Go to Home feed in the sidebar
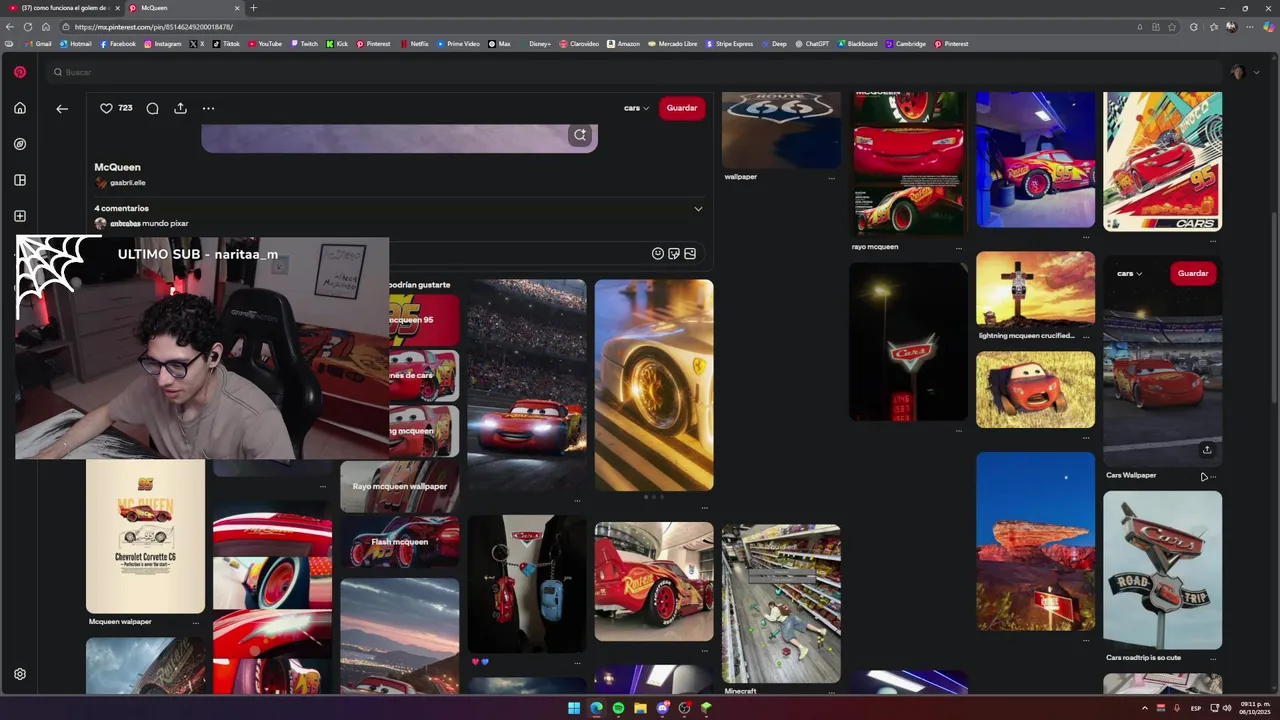1280x720 pixels. [x=19, y=108]
